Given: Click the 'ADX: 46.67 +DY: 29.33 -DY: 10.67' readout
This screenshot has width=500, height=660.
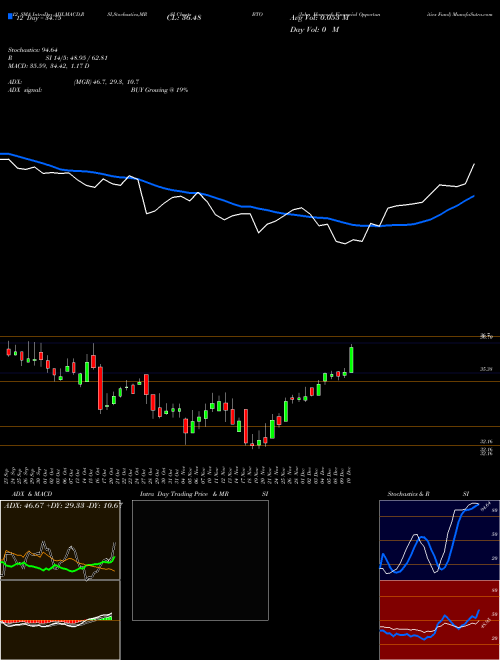Looking at the screenshot, I should [63, 505].
